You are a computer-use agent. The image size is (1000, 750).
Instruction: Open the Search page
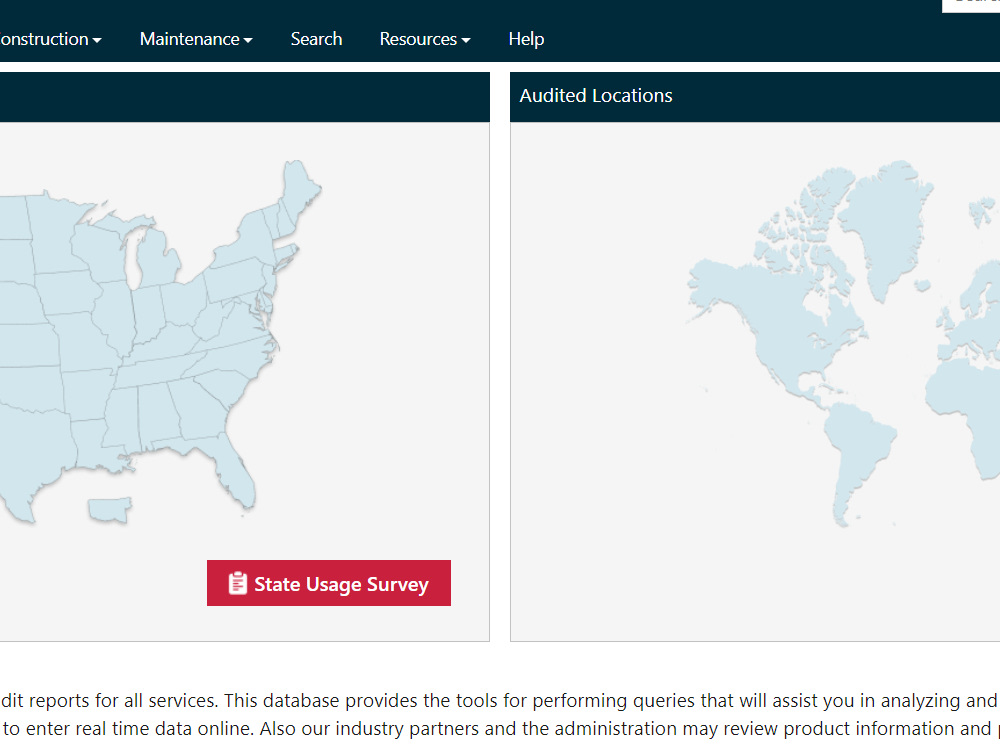316,39
